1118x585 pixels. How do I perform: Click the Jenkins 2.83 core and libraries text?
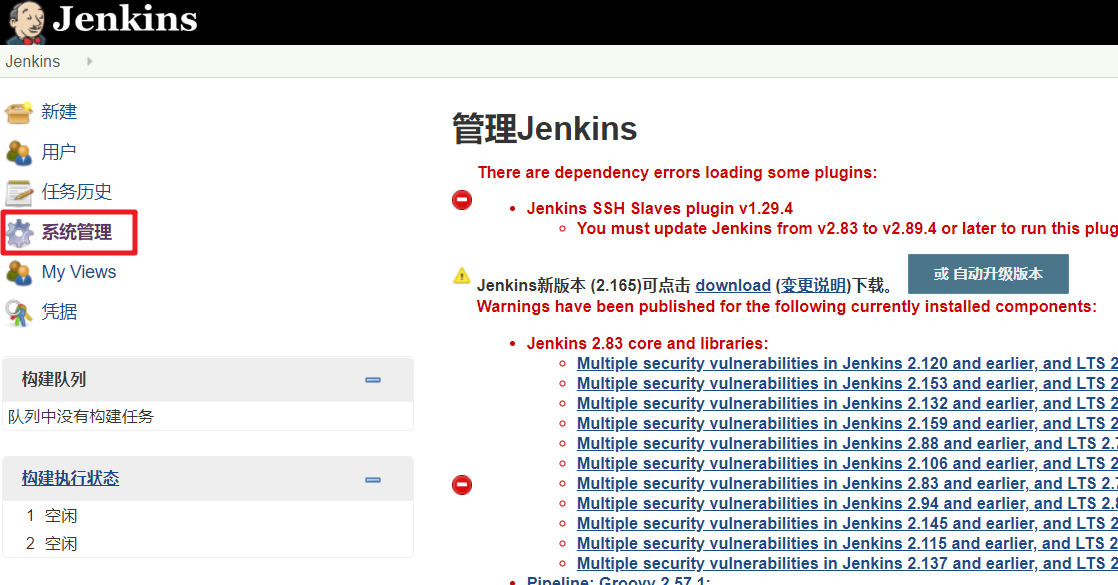(647, 343)
